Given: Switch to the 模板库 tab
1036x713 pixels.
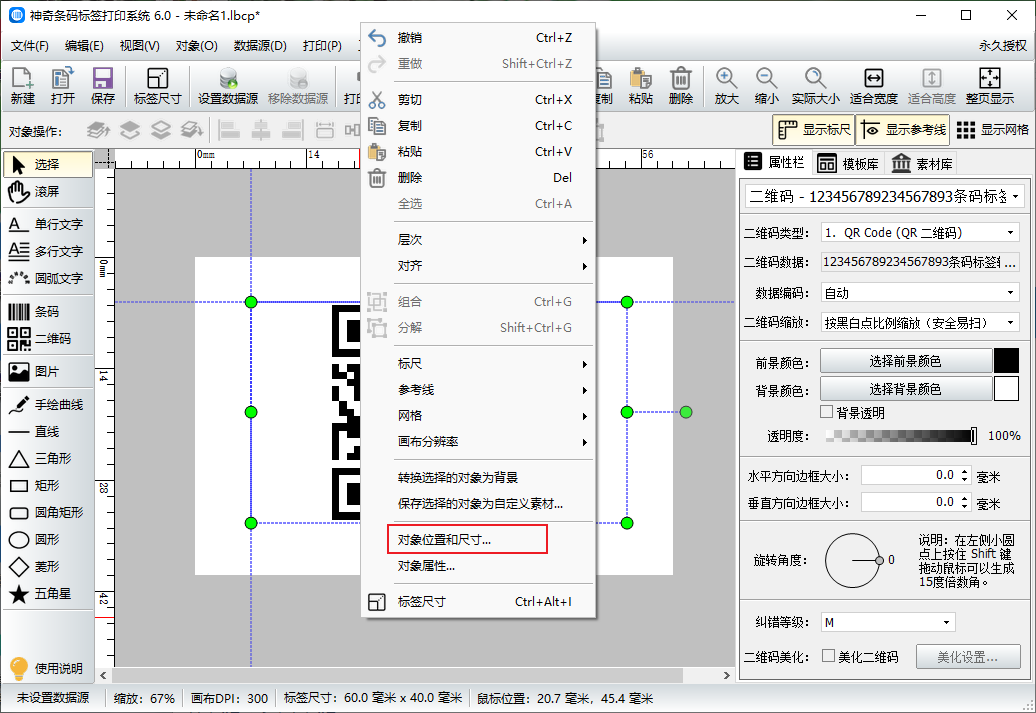Looking at the screenshot, I should coord(848,163).
